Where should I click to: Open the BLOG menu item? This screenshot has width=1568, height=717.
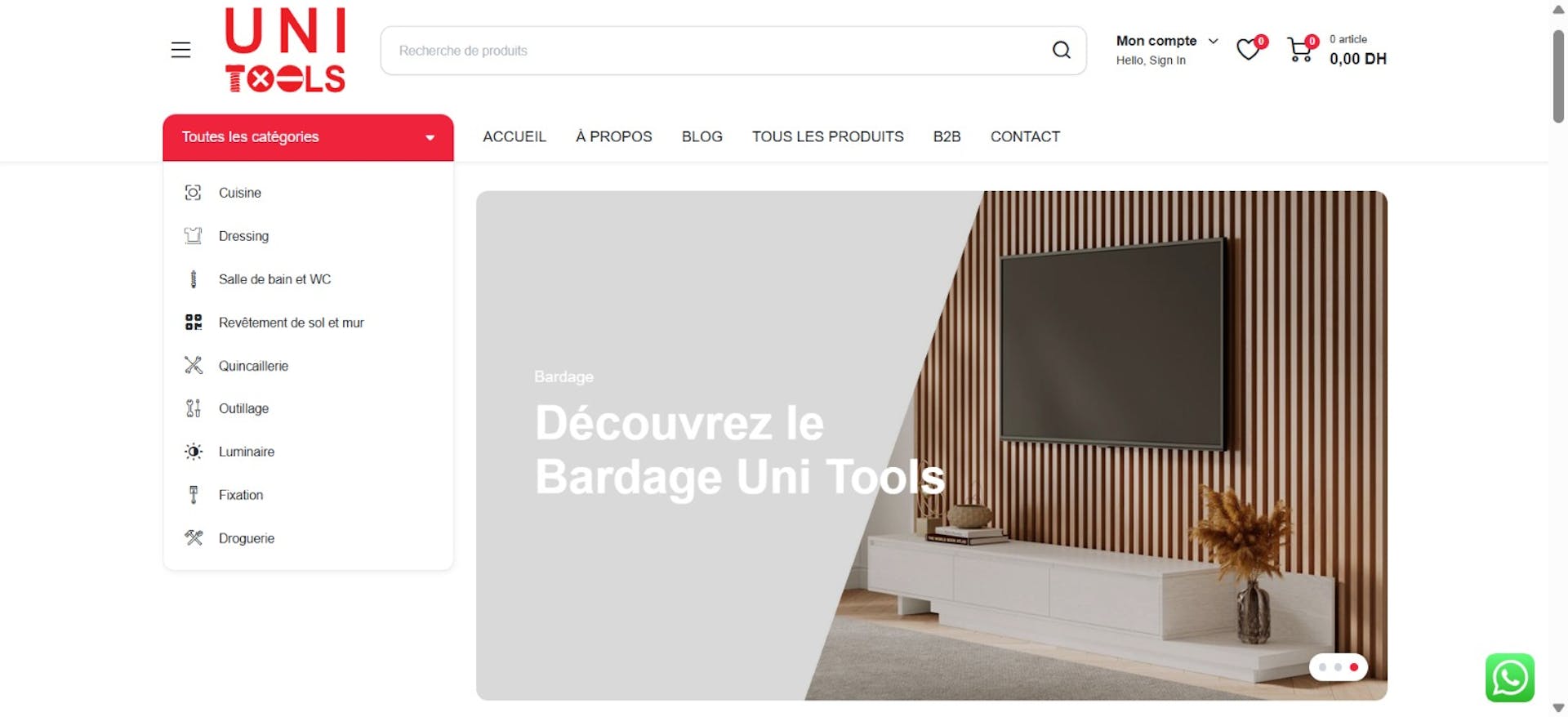click(702, 136)
